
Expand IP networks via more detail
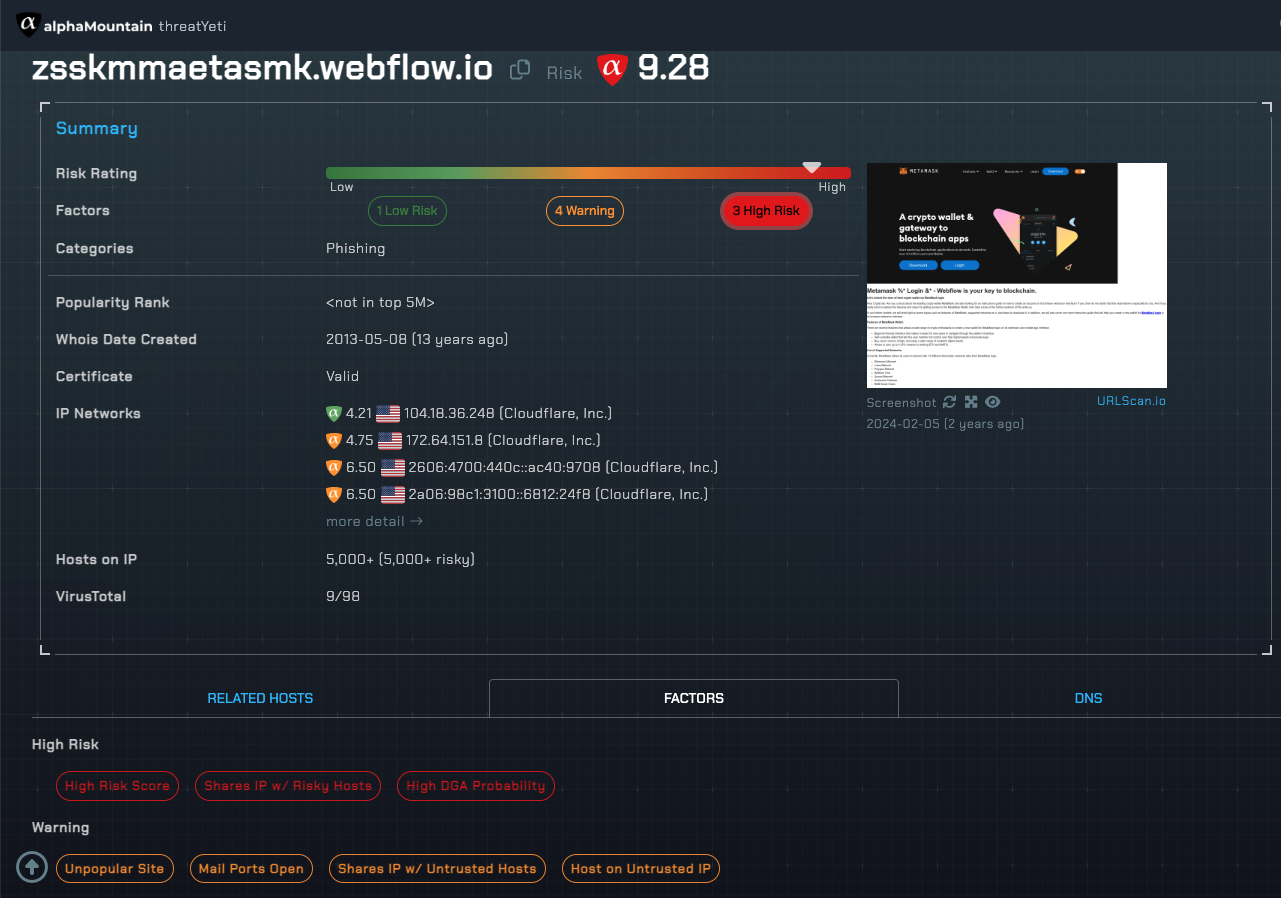point(374,521)
